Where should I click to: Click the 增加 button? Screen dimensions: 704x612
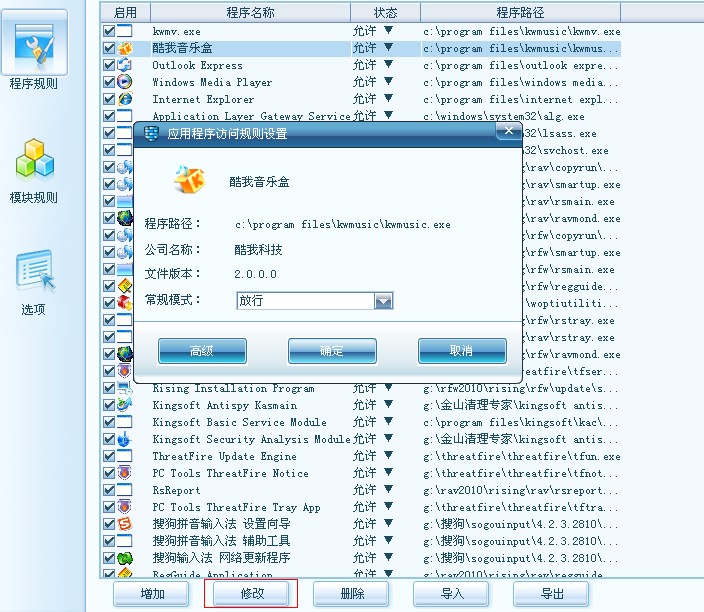[151, 594]
